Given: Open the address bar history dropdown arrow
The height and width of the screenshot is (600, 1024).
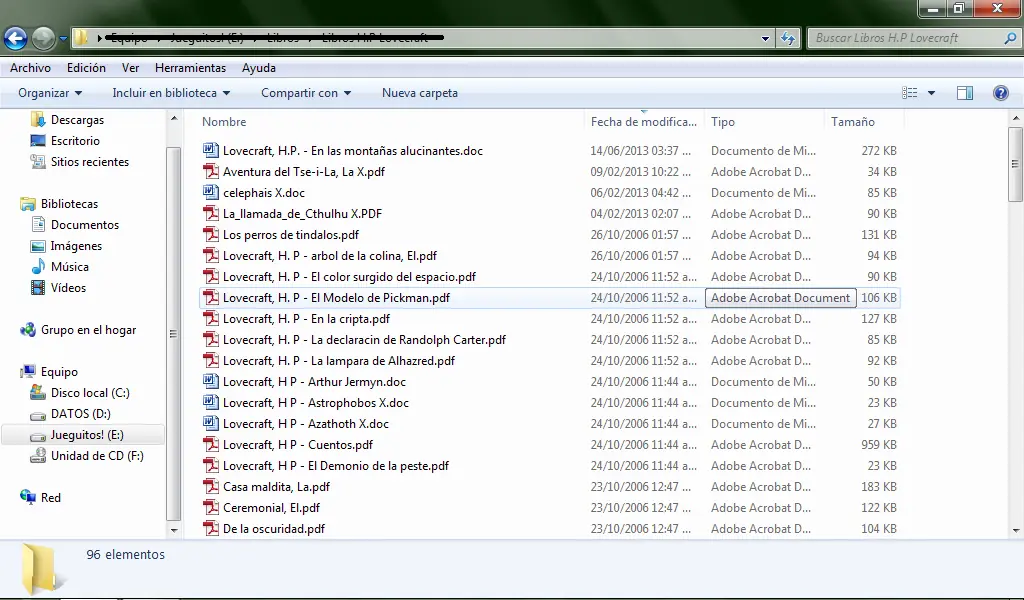Looking at the screenshot, I should [765, 39].
